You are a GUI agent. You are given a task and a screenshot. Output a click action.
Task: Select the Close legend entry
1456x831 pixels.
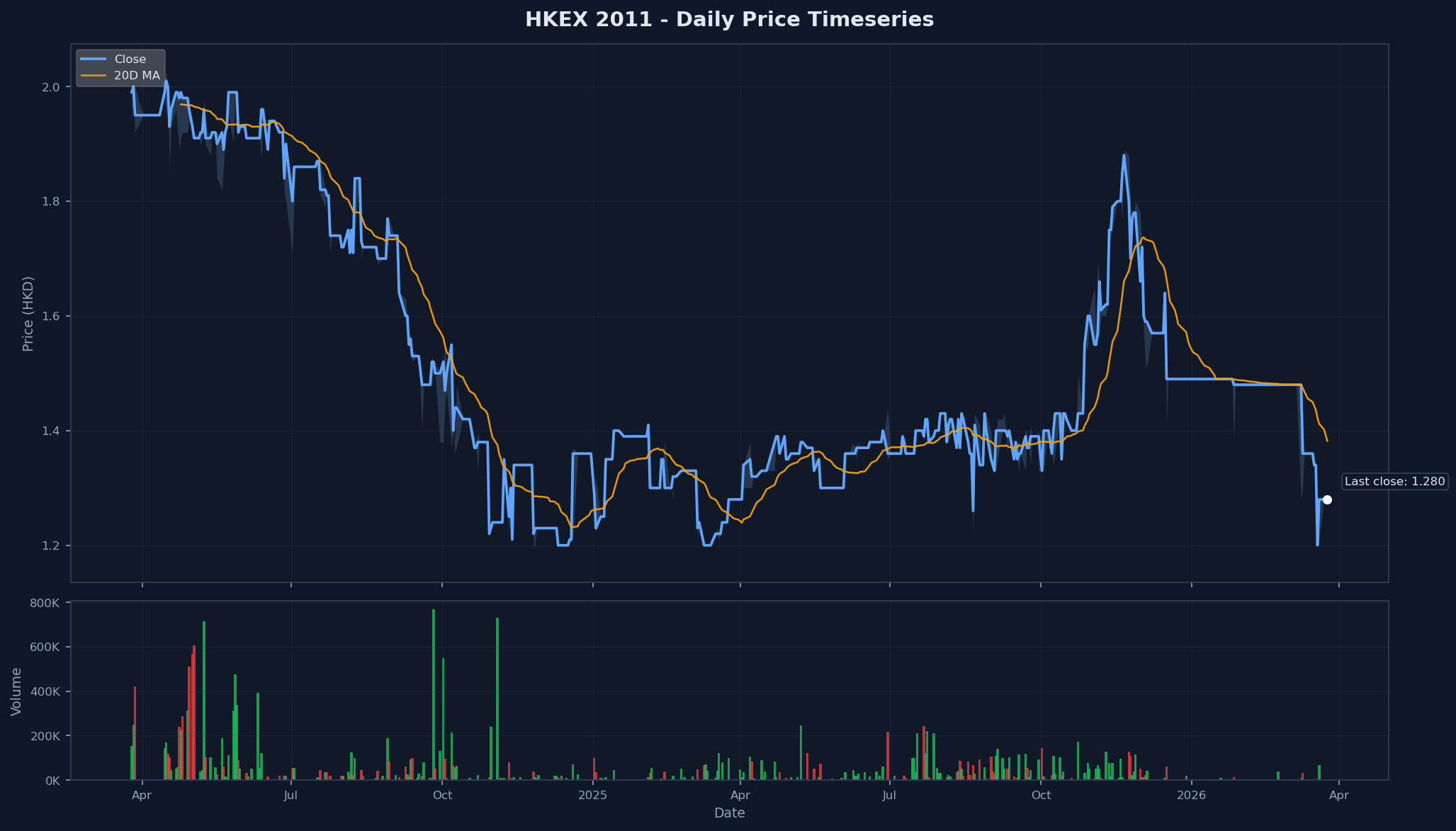pyautogui.click(x=120, y=60)
